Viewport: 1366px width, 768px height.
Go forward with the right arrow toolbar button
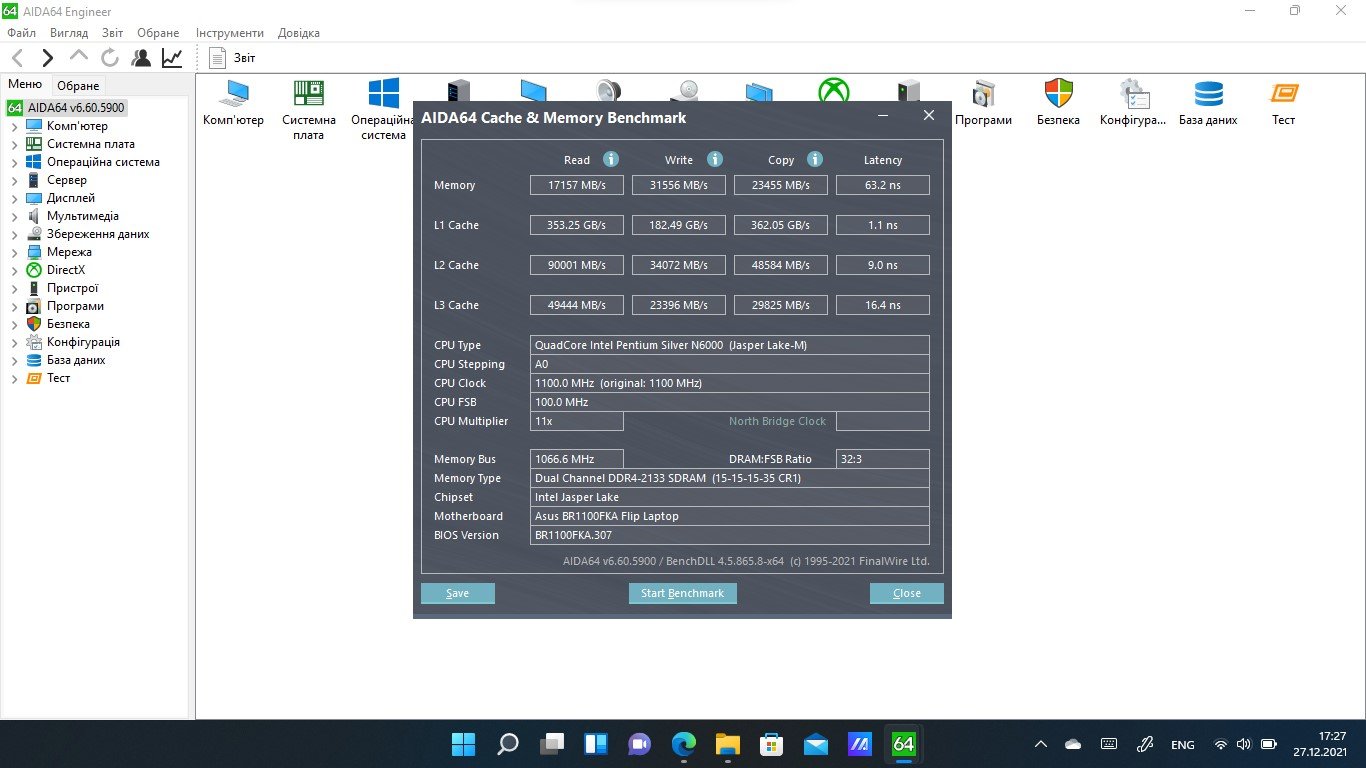[x=47, y=58]
